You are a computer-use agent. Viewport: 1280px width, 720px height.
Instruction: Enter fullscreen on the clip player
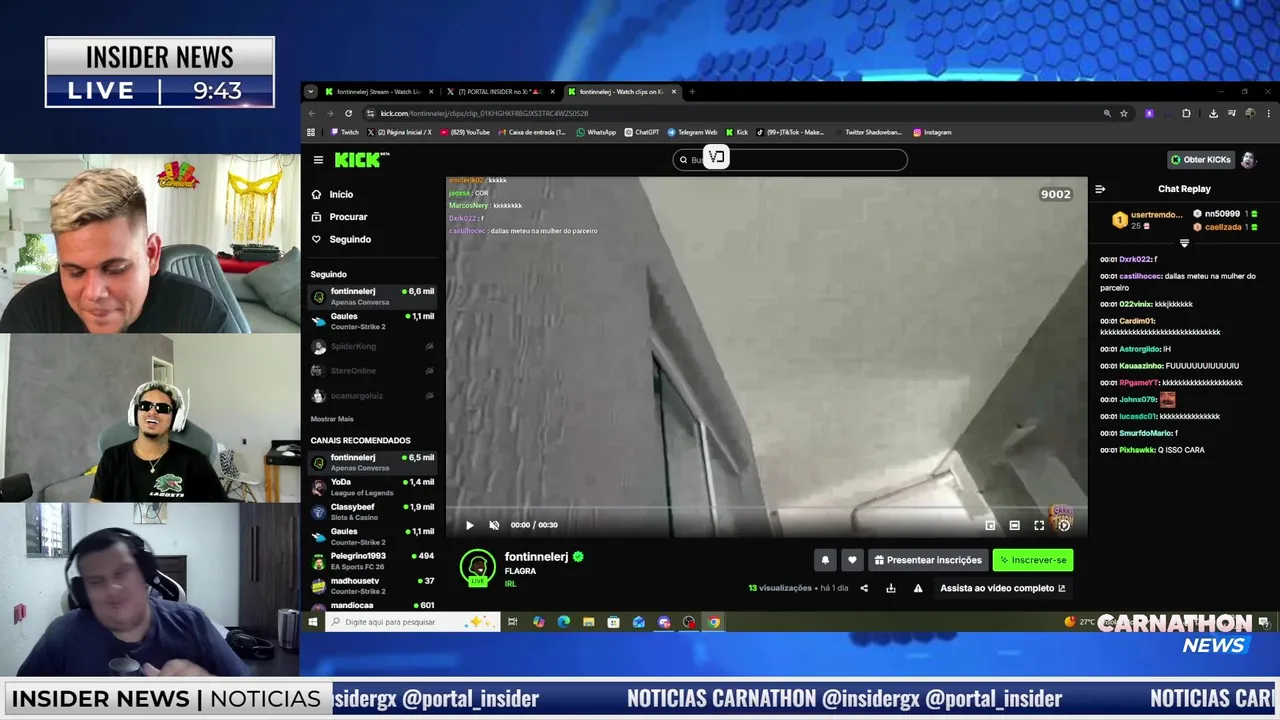[1039, 525]
